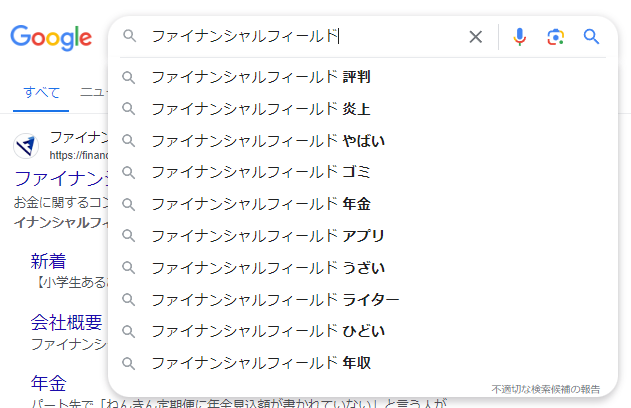The image size is (631, 408).
Task: Click the magnifier icon beside the ゴミ suggestion
Action: [x=128, y=173]
